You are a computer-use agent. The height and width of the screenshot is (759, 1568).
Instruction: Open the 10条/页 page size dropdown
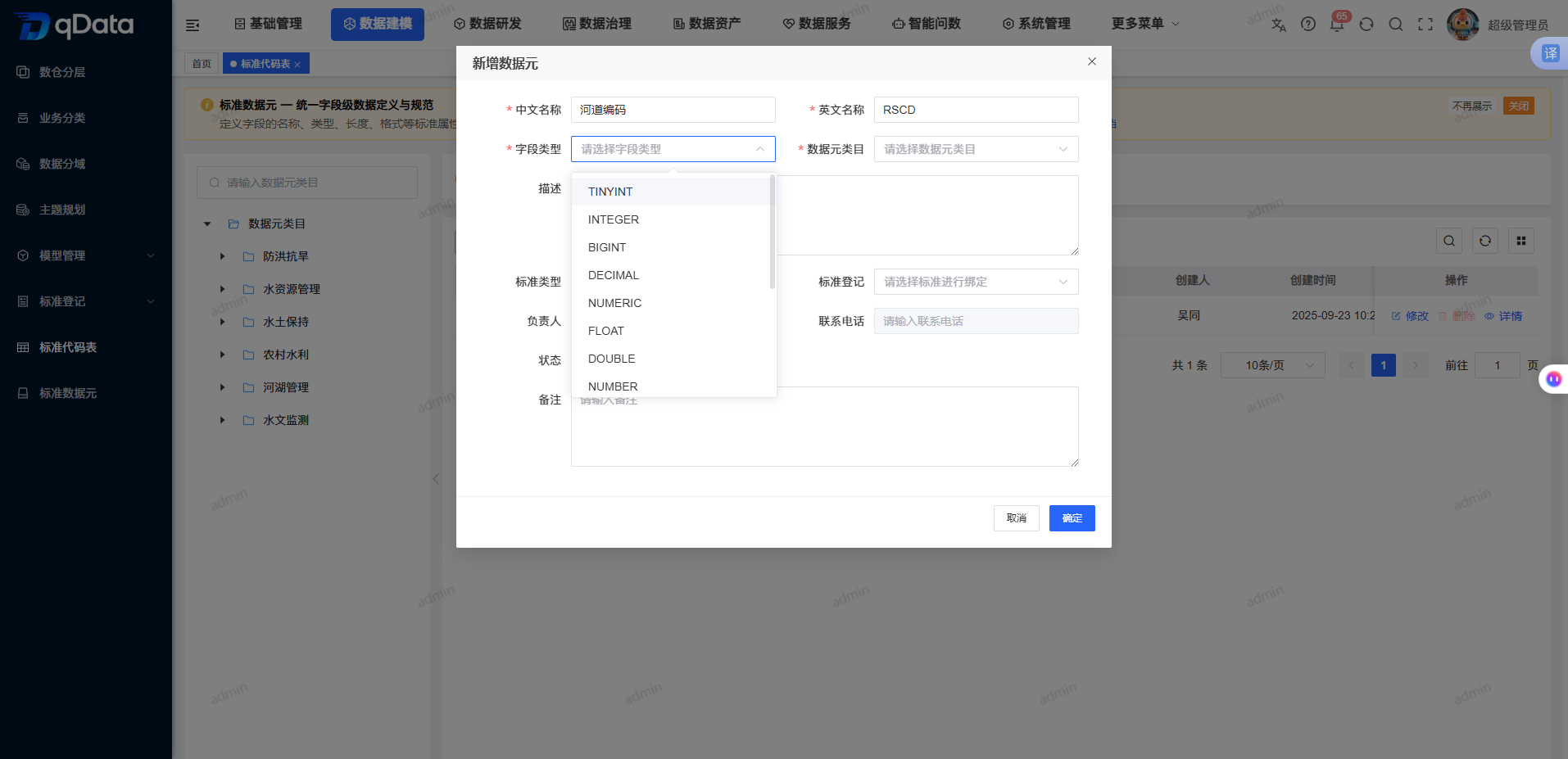[1273, 365]
